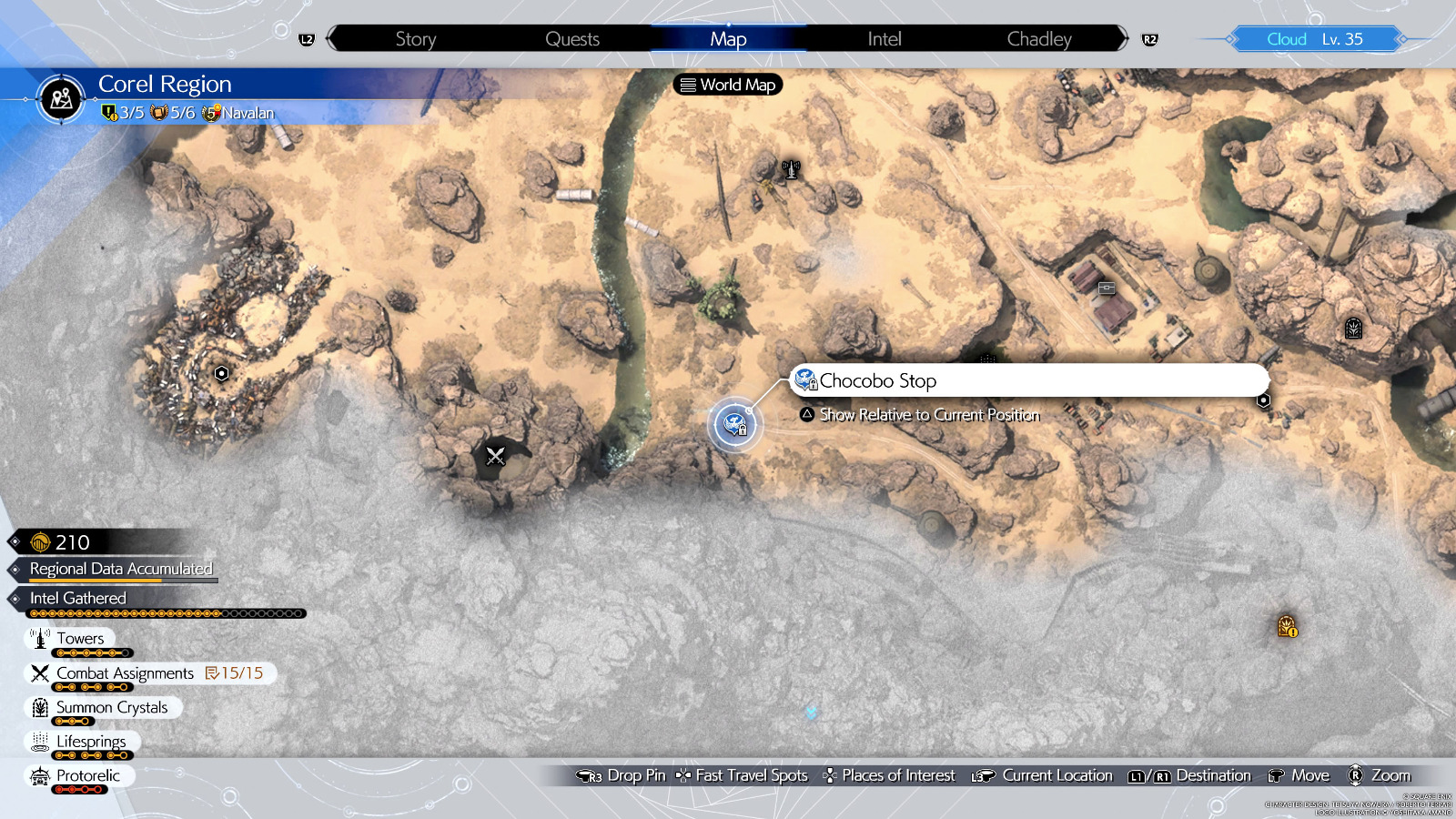Toggle the Summon Crystals category
Image resolution: width=1456 pixels, height=819 pixels.
click(x=111, y=708)
